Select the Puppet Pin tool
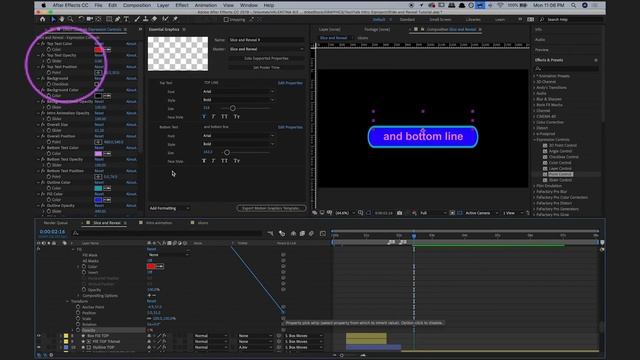Viewport: 640px width, 360px height. [x=175, y=19]
